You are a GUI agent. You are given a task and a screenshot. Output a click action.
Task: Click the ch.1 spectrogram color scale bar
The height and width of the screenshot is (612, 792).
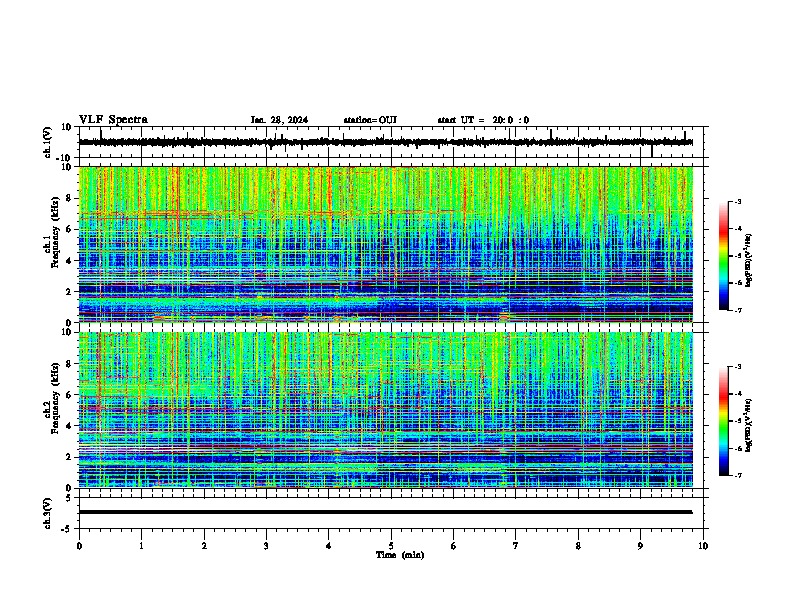pos(723,256)
